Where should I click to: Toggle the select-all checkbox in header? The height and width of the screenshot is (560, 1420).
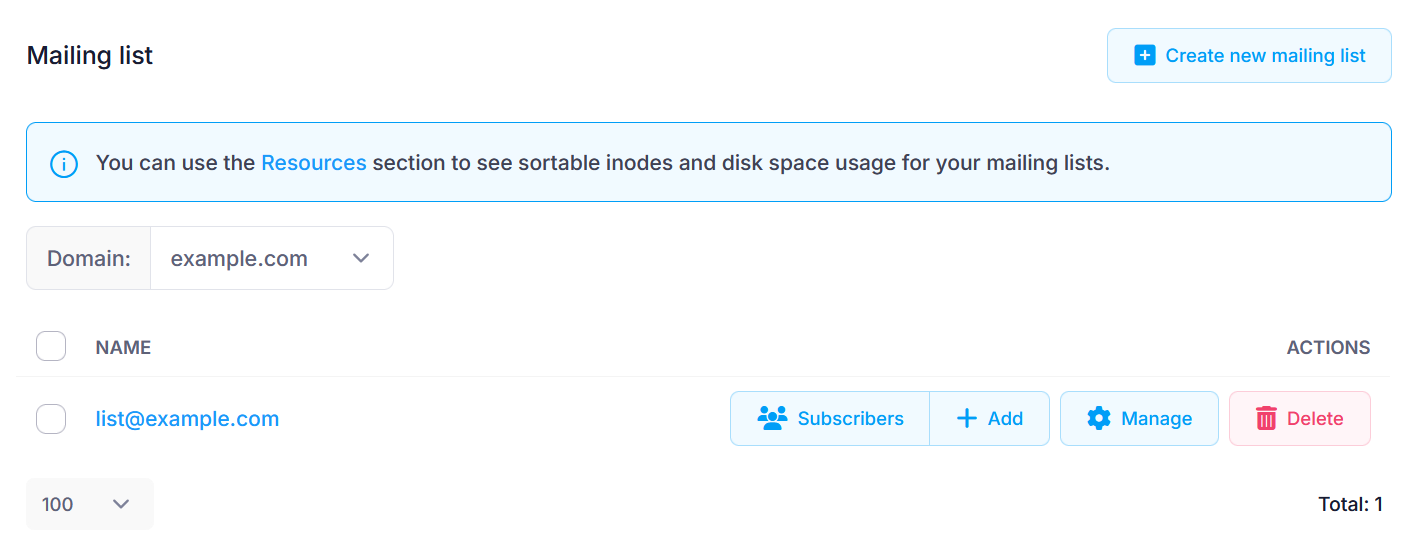[x=51, y=347]
